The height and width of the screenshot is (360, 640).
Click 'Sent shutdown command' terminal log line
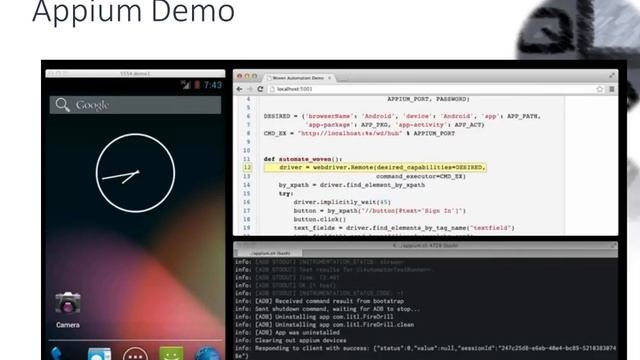(327, 309)
